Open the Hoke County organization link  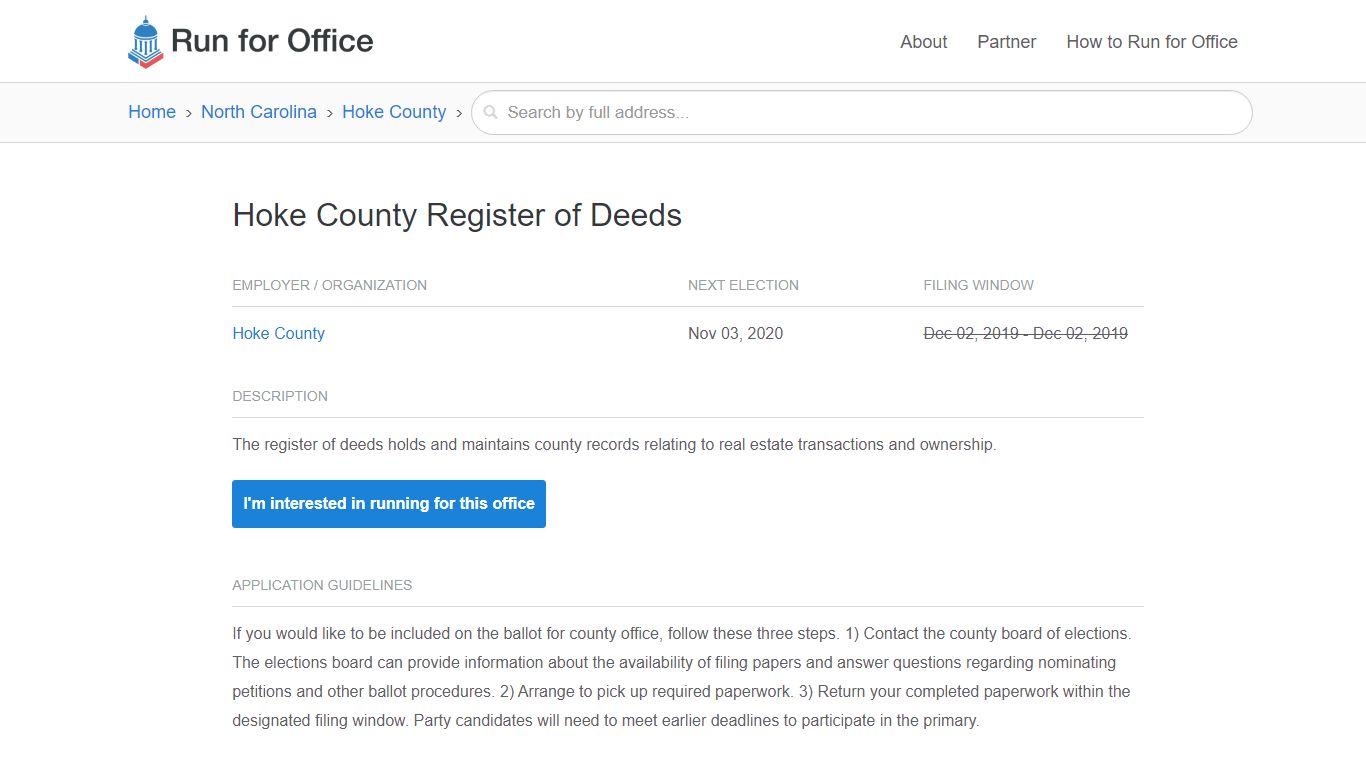(278, 333)
